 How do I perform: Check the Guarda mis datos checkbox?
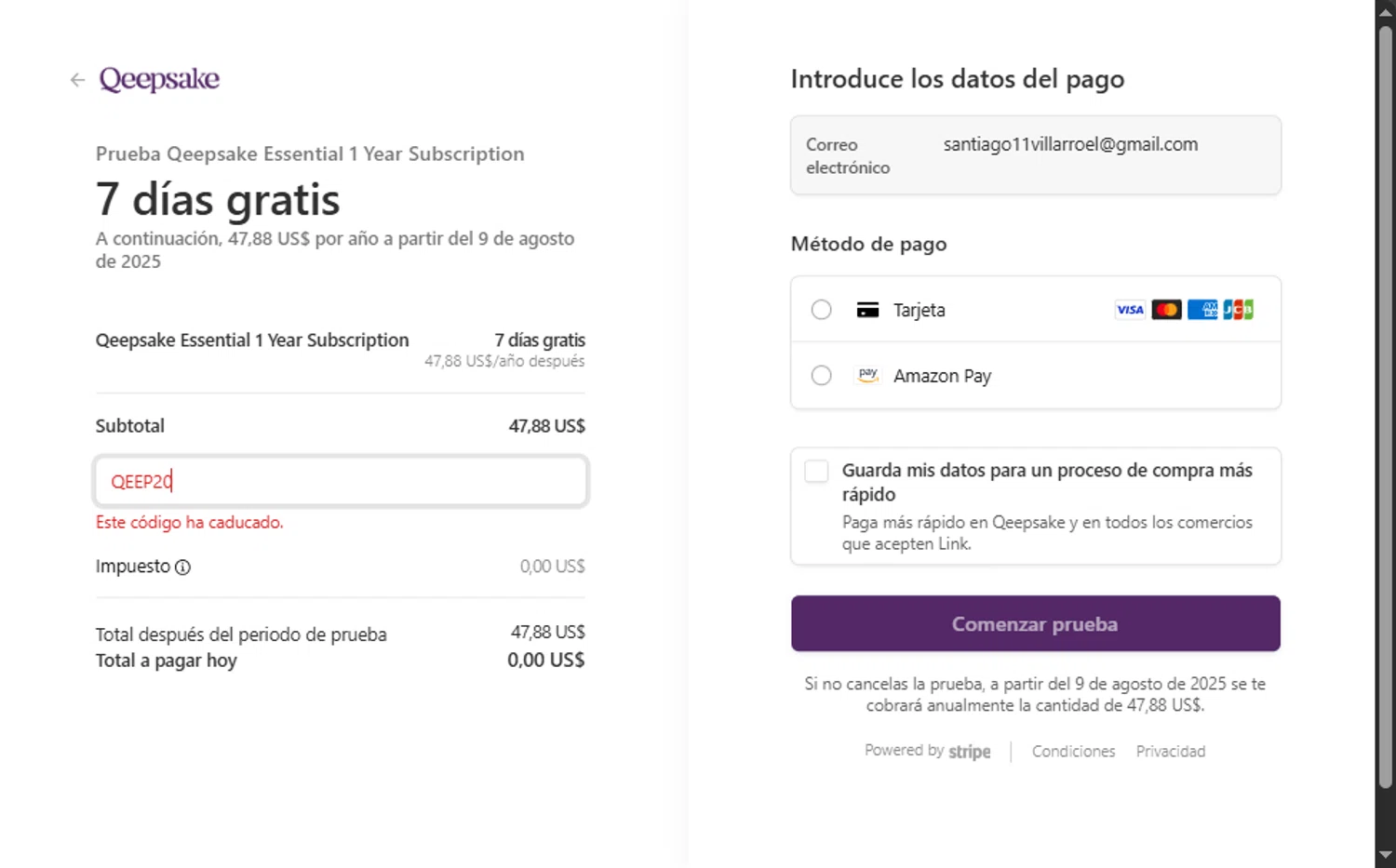coord(816,472)
